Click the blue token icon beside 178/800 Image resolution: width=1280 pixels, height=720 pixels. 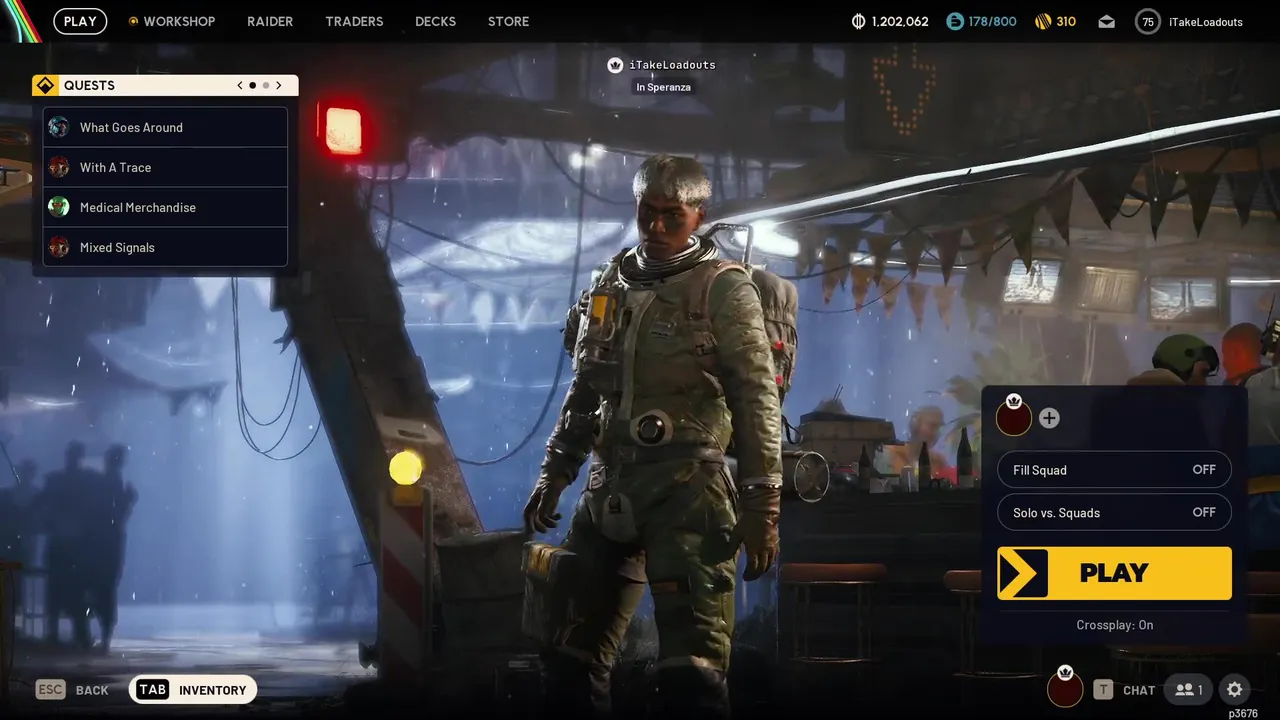point(955,21)
